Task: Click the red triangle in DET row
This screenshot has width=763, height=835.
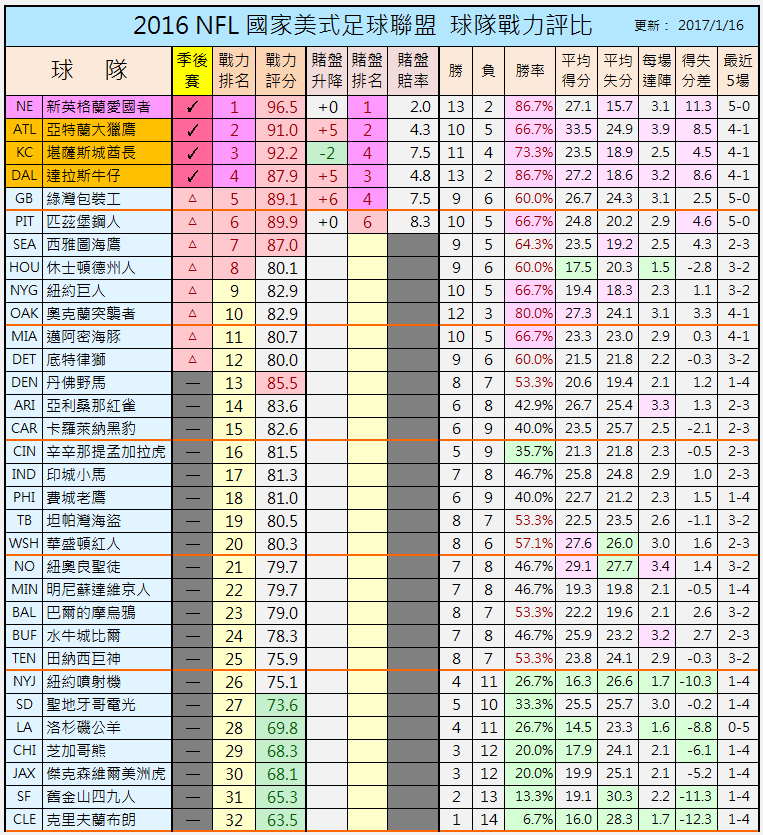Action: 192,359
